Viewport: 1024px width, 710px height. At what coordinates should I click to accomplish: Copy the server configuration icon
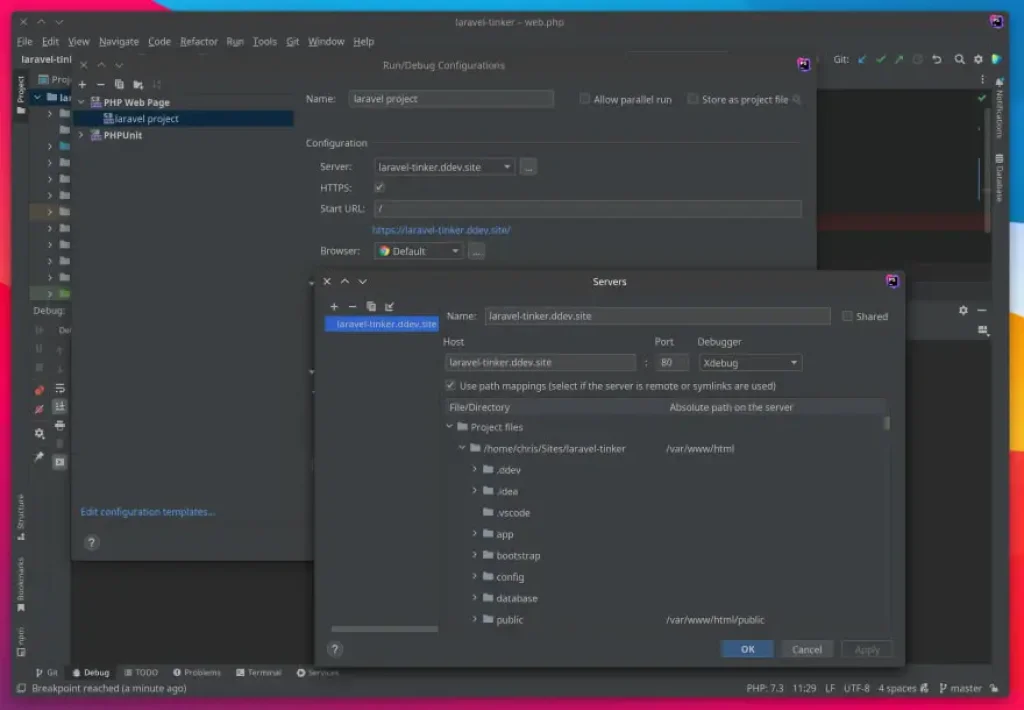click(x=370, y=306)
